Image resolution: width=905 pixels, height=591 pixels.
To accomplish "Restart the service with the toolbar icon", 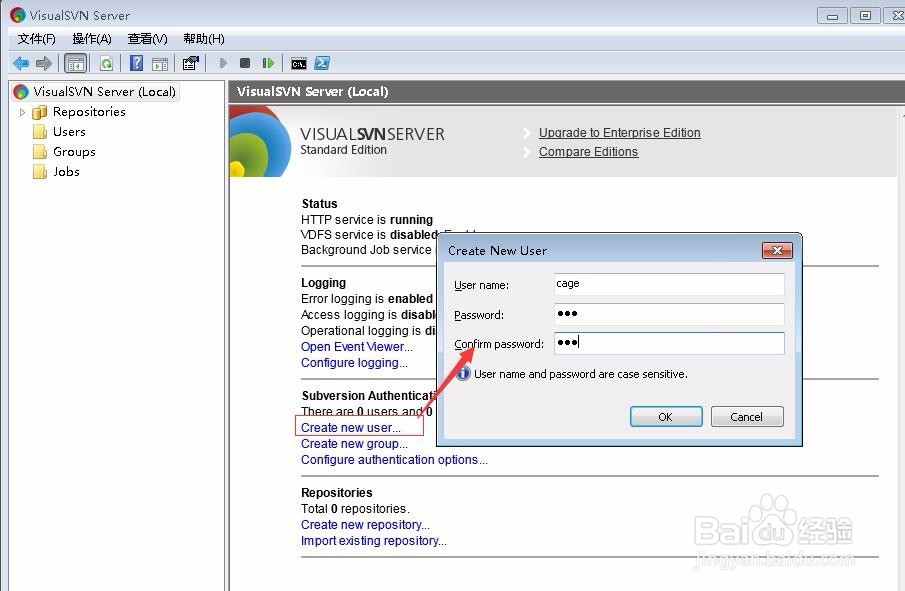I will [x=267, y=62].
